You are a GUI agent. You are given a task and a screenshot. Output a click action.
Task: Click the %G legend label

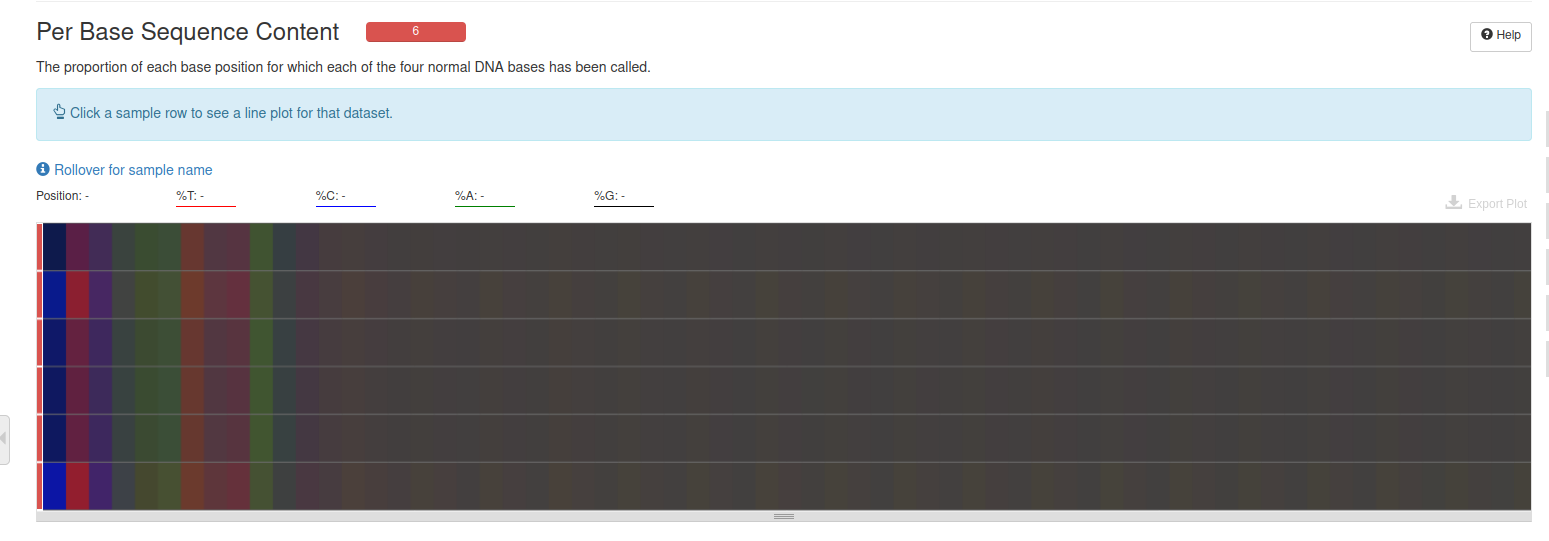pyautogui.click(x=609, y=196)
